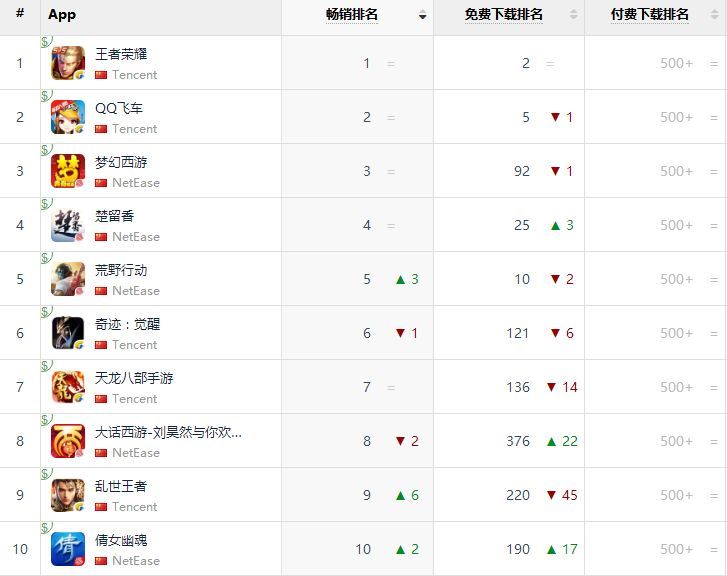Click NetEase publisher under 楚留香
This screenshot has width=727, height=576.
135,237
